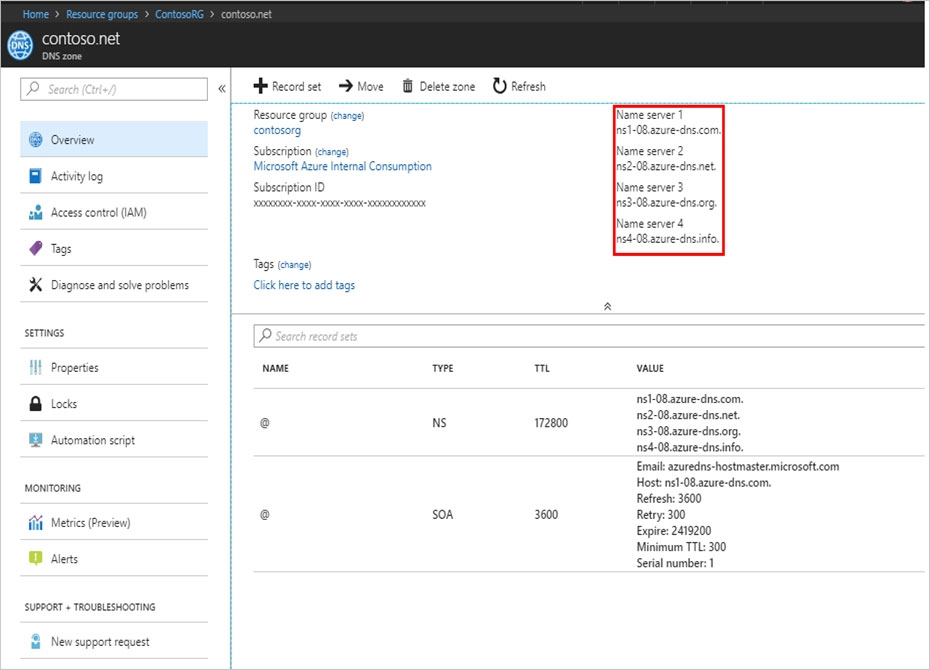Focus the sidebar Search (Ctrl+/) field
Viewport: 930px width, 670px height.
(114, 89)
